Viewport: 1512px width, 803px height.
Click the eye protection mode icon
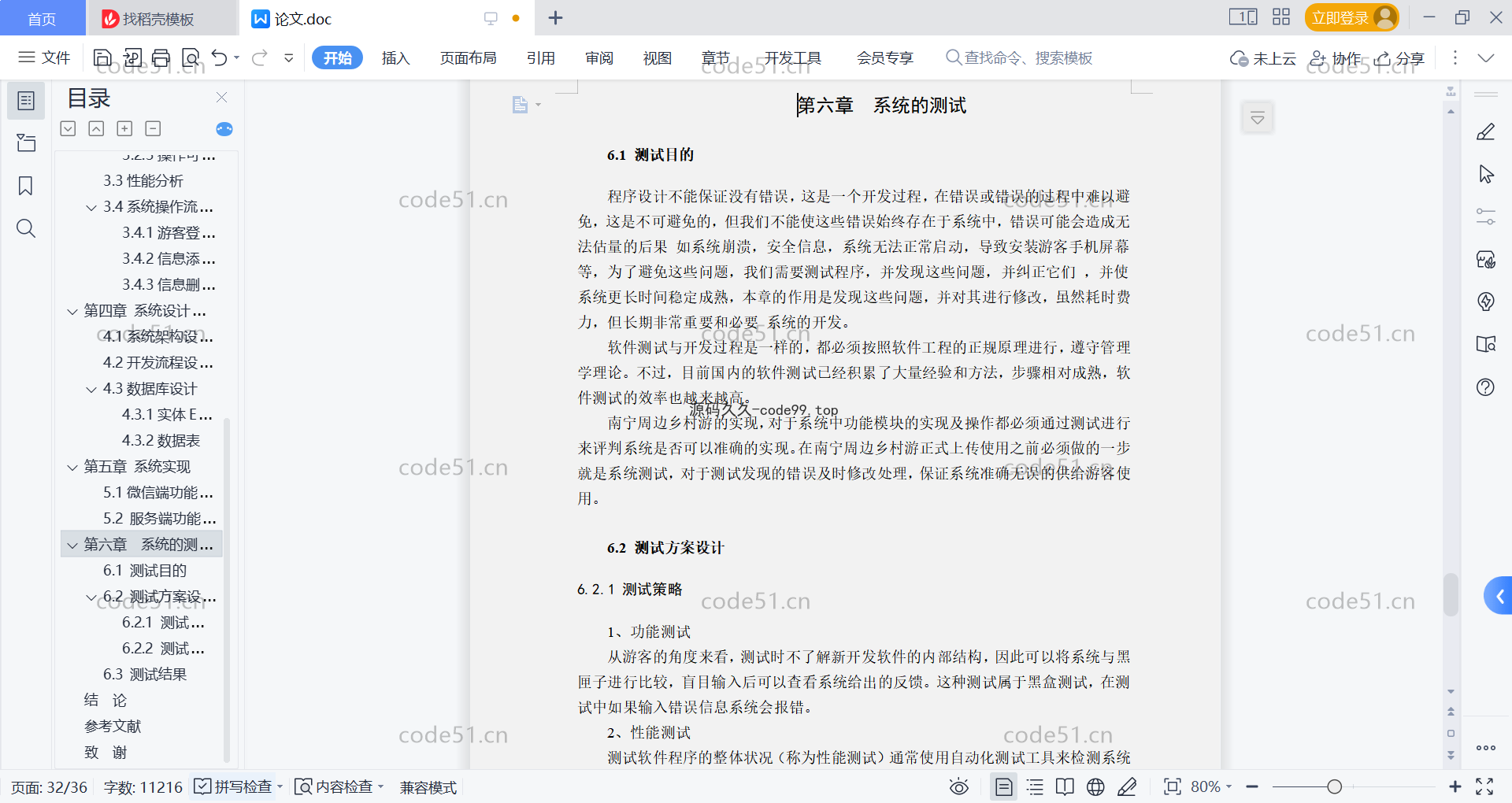tap(958, 786)
